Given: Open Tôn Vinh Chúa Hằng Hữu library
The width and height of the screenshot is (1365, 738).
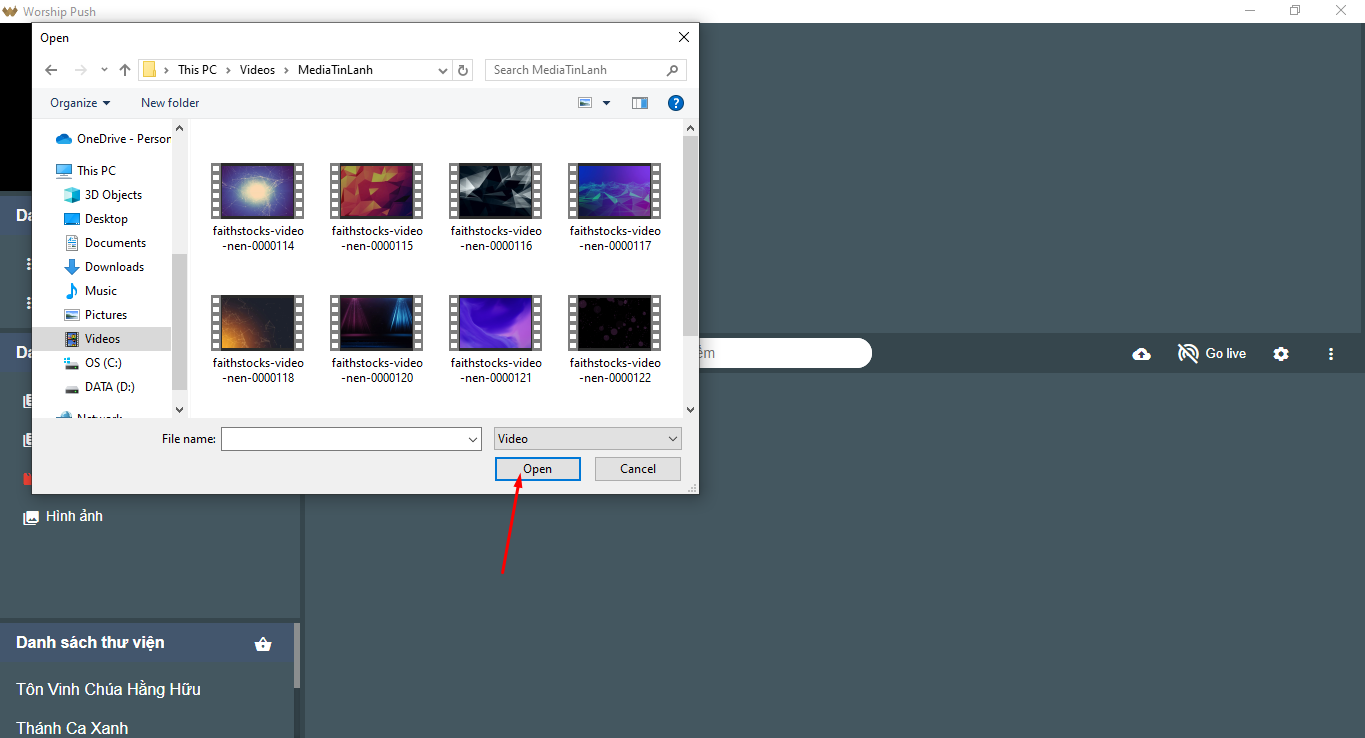Looking at the screenshot, I should point(108,689).
